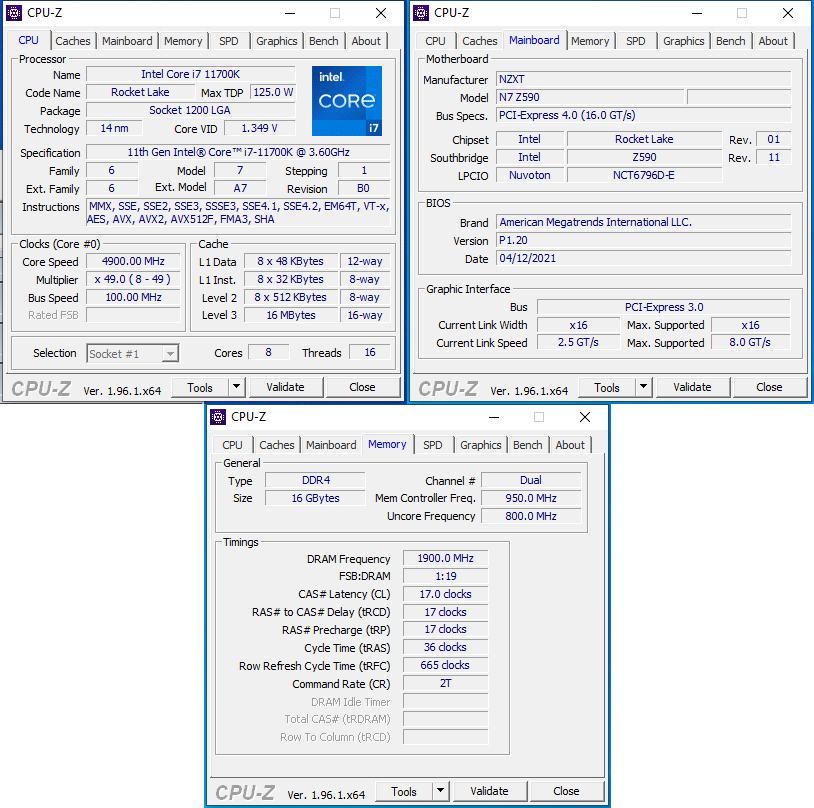The width and height of the screenshot is (814, 808).
Task: Open the Caches tab in the CPU window
Action: tap(73, 41)
